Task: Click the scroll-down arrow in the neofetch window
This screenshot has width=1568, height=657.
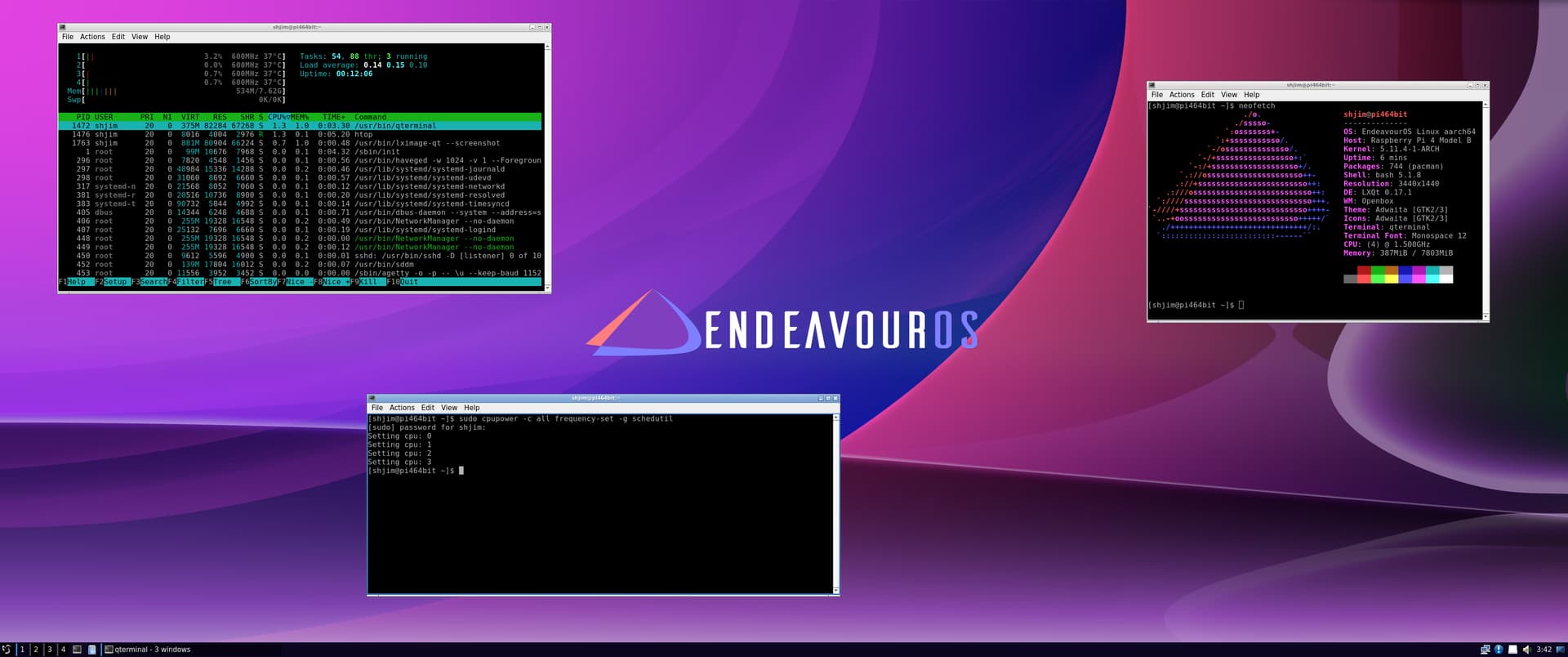Action: pyautogui.click(x=1486, y=316)
